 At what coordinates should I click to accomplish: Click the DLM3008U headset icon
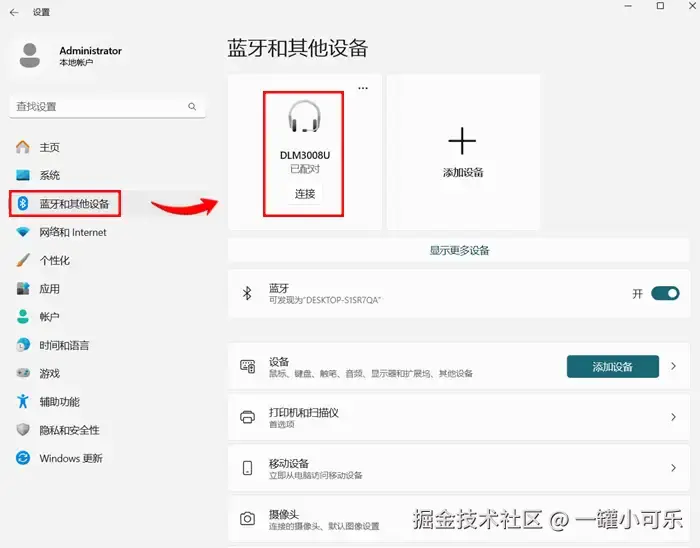(304, 116)
